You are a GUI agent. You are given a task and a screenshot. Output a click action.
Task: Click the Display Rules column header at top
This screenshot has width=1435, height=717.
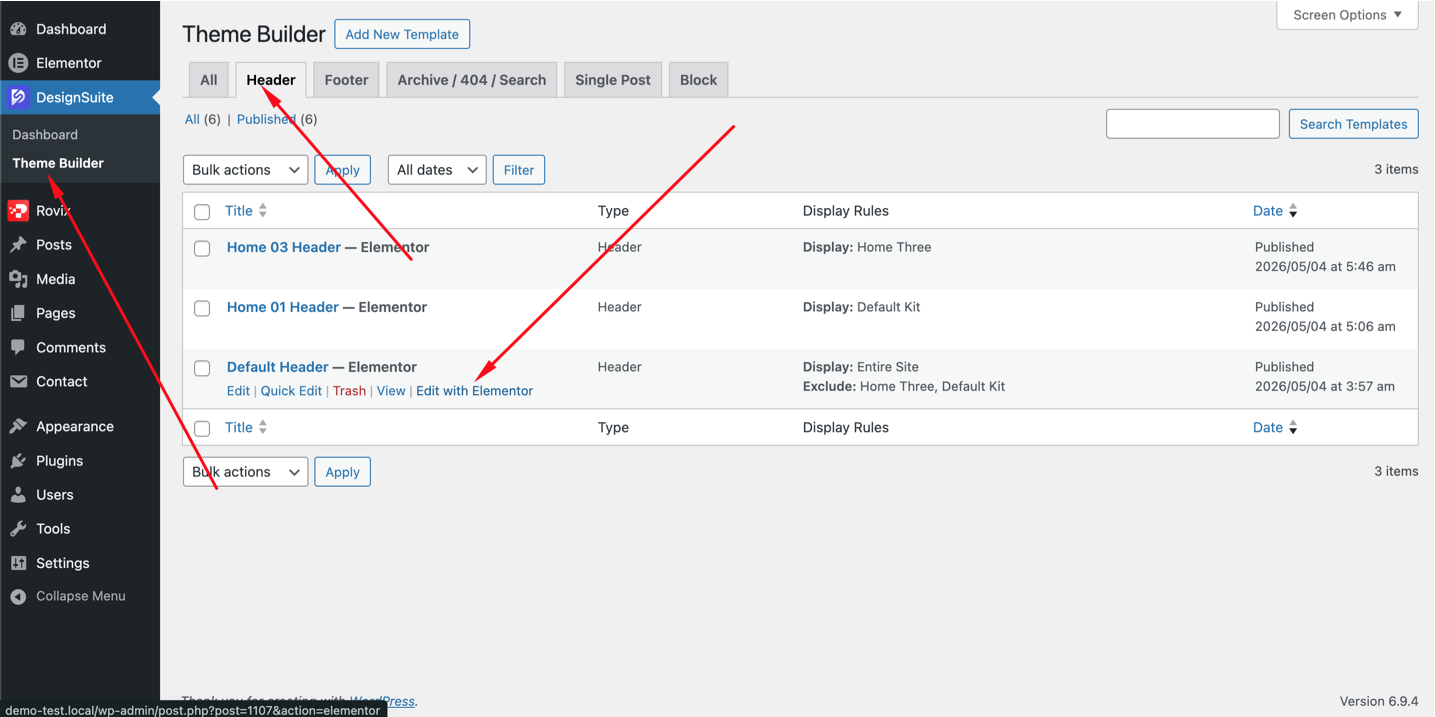pyautogui.click(x=845, y=211)
